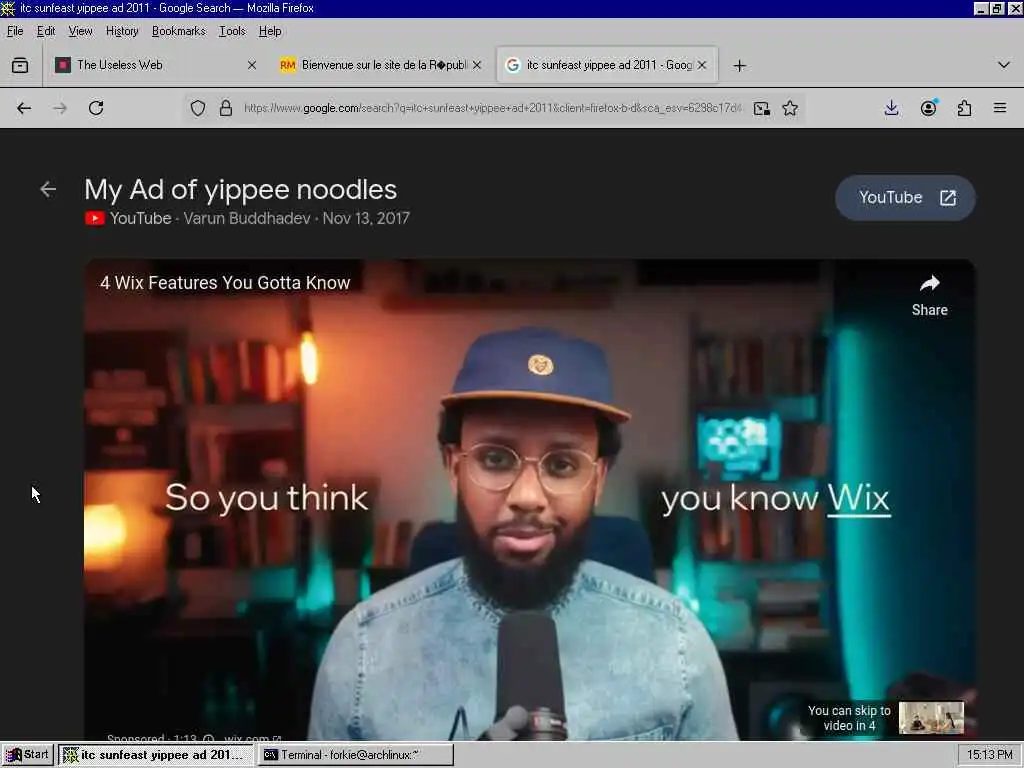
Task: Select Firefox window in taskbar
Action: [156, 755]
